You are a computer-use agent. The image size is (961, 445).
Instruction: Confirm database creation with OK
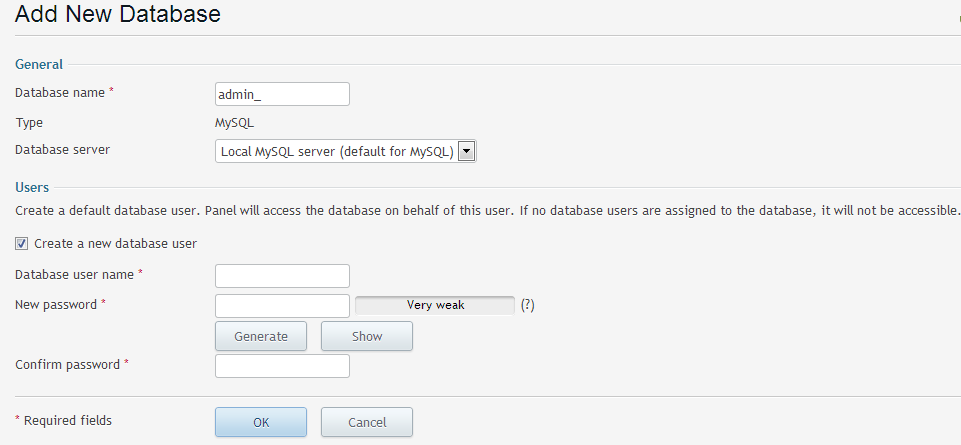pyautogui.click(x=260, y=422)
